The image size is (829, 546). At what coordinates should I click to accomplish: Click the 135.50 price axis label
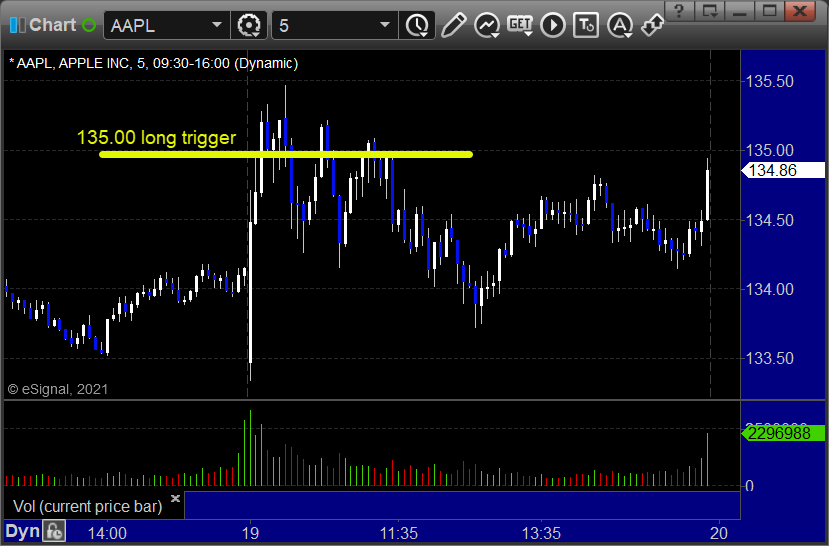click(x=770, y=81)
